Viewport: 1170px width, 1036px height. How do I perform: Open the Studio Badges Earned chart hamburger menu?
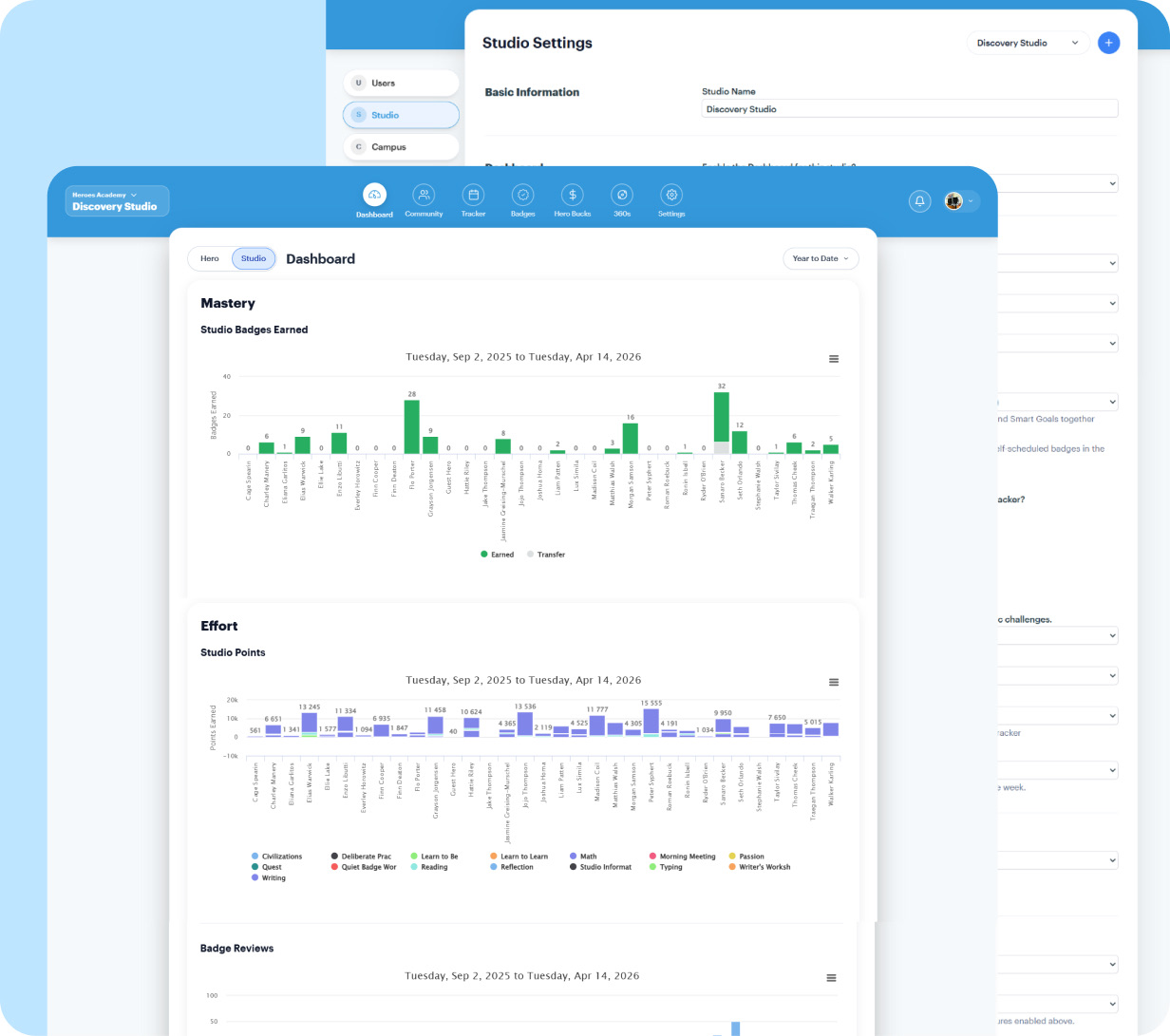[x=834, y=359]
